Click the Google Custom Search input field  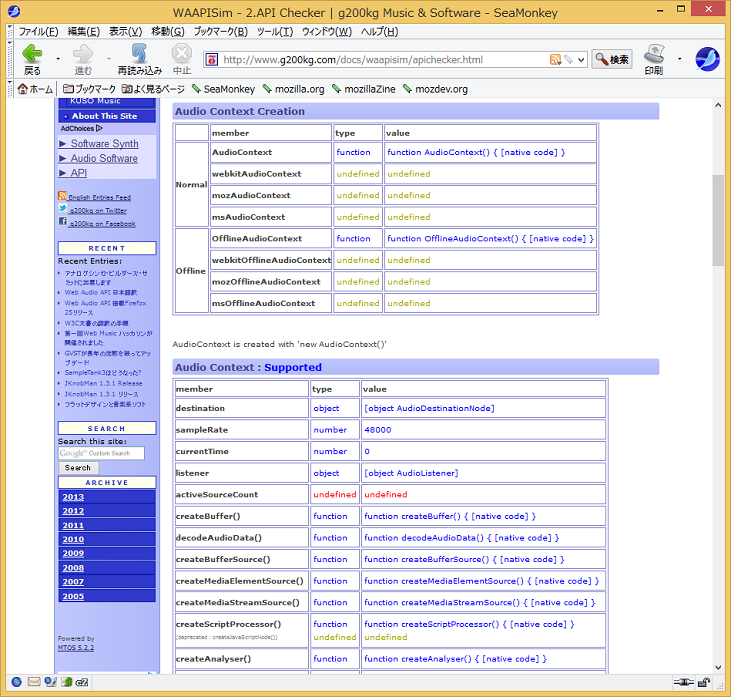(101, 453)
